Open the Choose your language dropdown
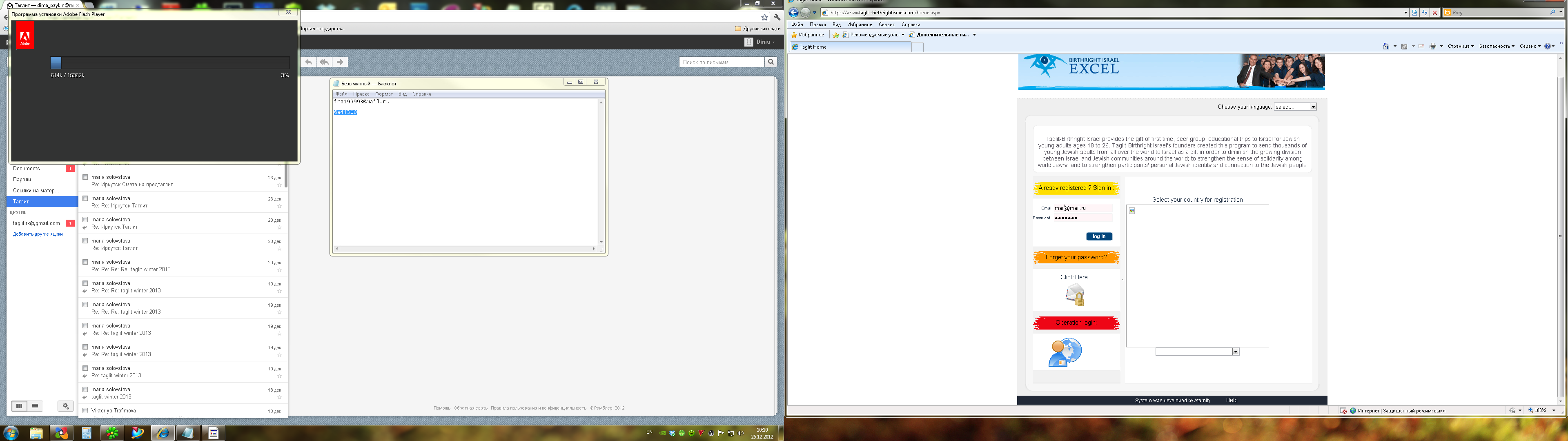Image resolution: width=1568 pixels, height=441 pixels. pyautogui.click(x=1295, y=107)
